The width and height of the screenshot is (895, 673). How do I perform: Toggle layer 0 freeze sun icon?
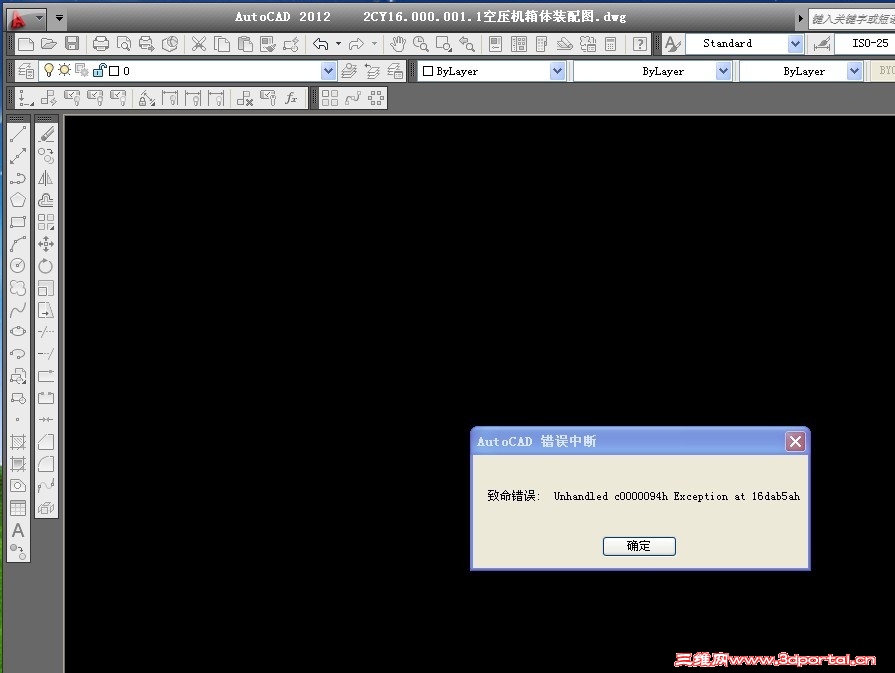[x=64, y=70]
